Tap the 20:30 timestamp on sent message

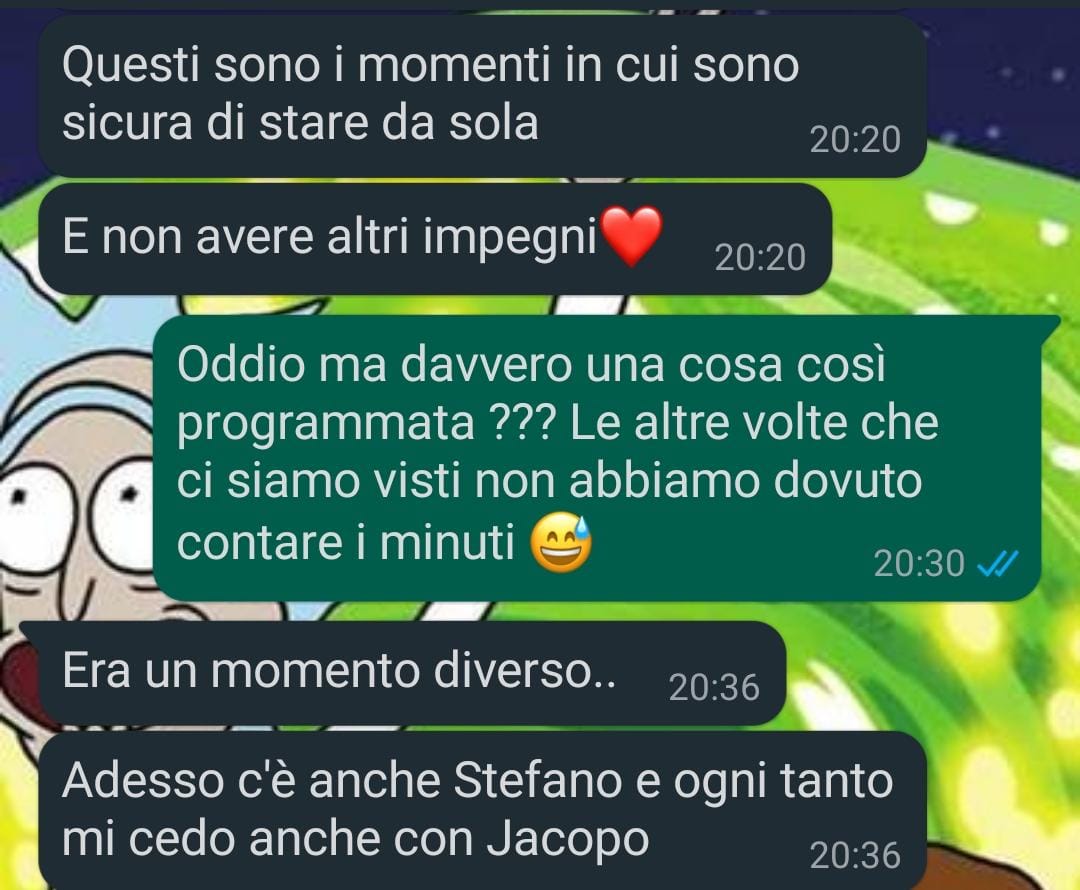919,563
